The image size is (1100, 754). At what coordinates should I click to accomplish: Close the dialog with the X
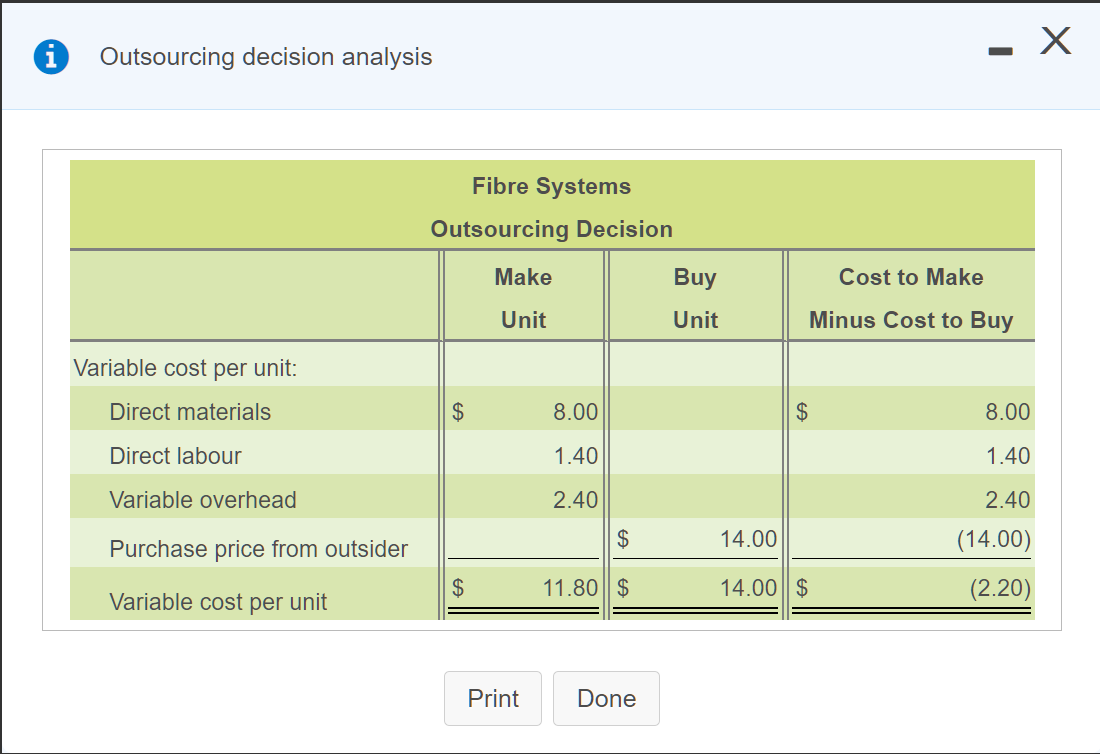[x=1055, y=41]
